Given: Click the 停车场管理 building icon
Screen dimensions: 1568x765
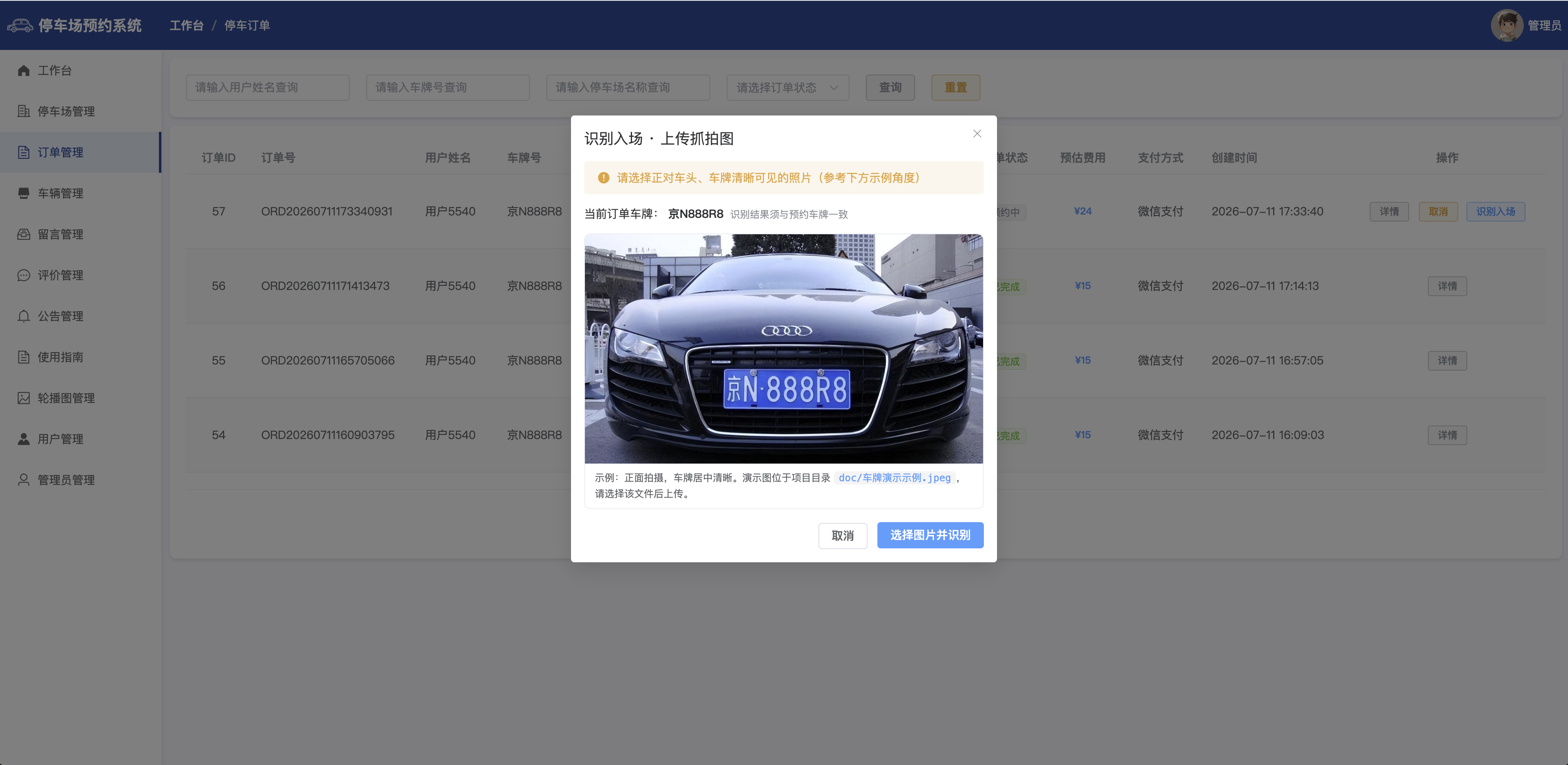Looking at the screenshot, I should click(24, 111).
